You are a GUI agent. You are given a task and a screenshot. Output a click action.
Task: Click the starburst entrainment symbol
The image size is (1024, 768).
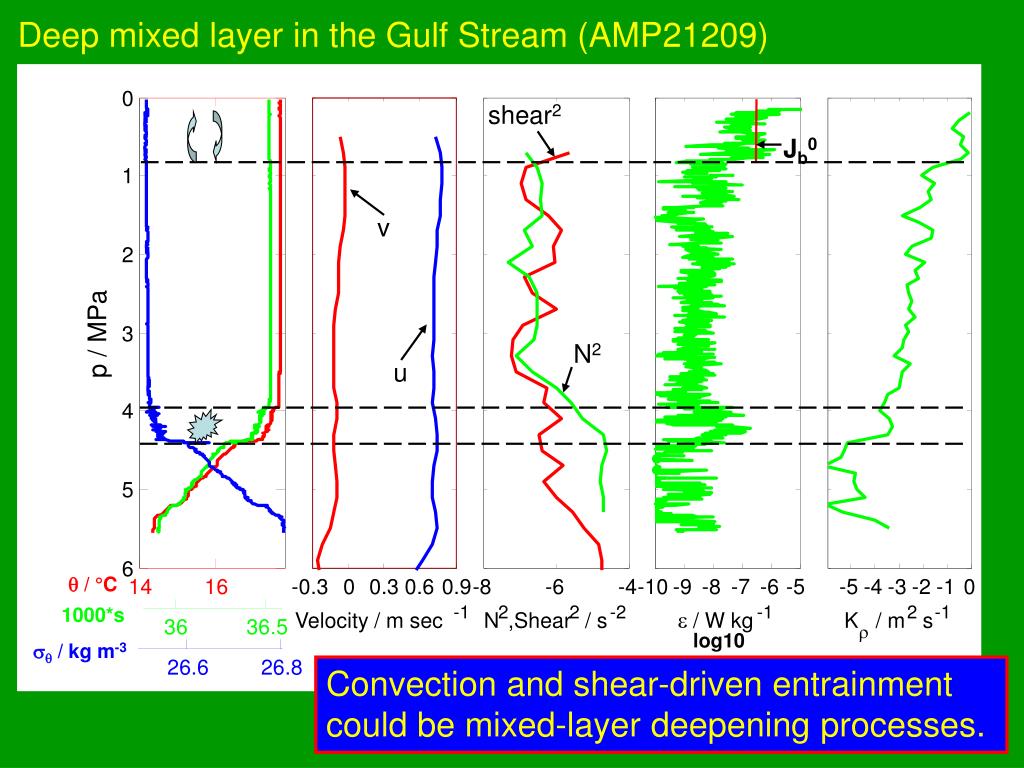204,426
